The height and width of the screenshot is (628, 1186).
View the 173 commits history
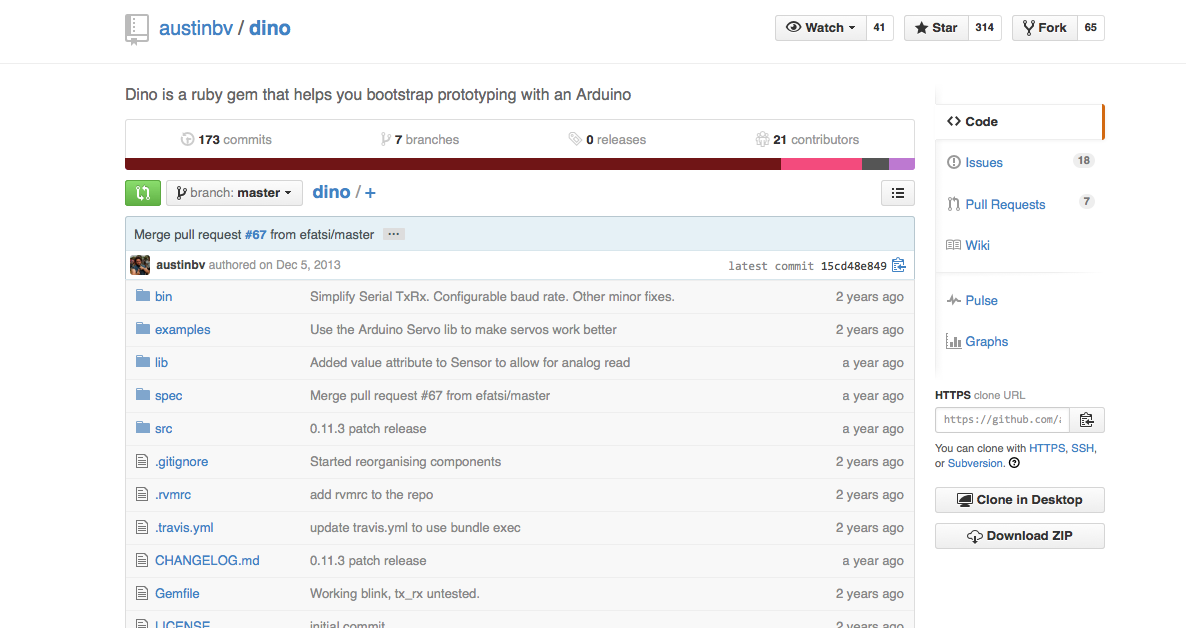coord(226,139)
